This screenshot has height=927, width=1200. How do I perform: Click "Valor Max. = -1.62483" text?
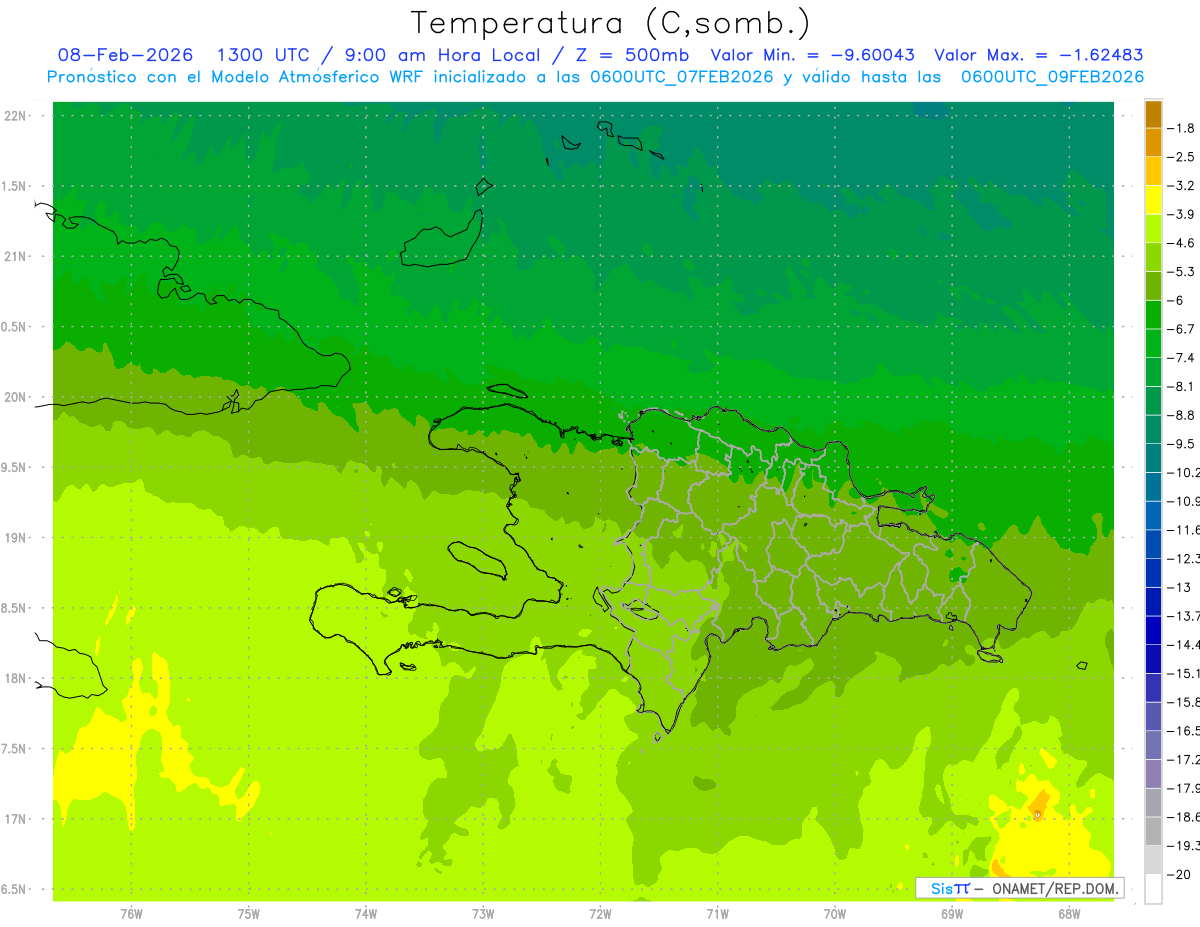coord(1038,55)
